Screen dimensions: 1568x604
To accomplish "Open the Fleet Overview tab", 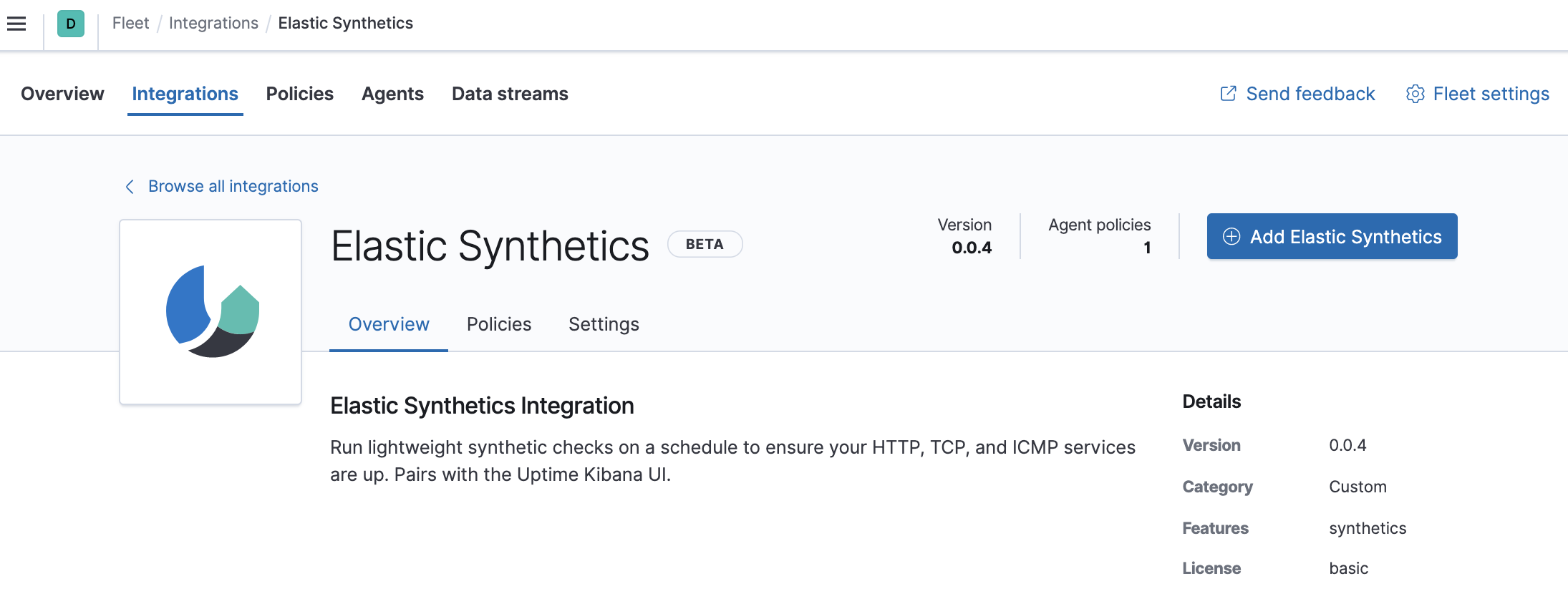I will coord(62,94).
